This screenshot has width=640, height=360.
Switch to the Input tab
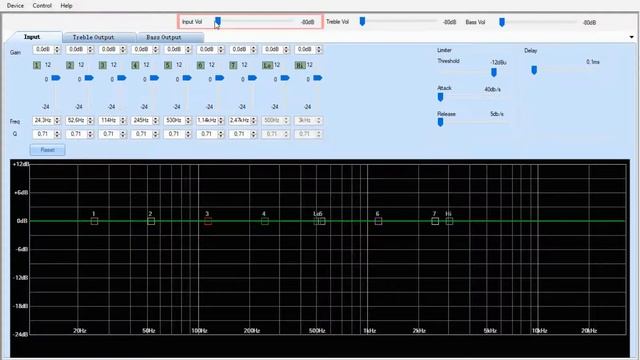point(32,37)
